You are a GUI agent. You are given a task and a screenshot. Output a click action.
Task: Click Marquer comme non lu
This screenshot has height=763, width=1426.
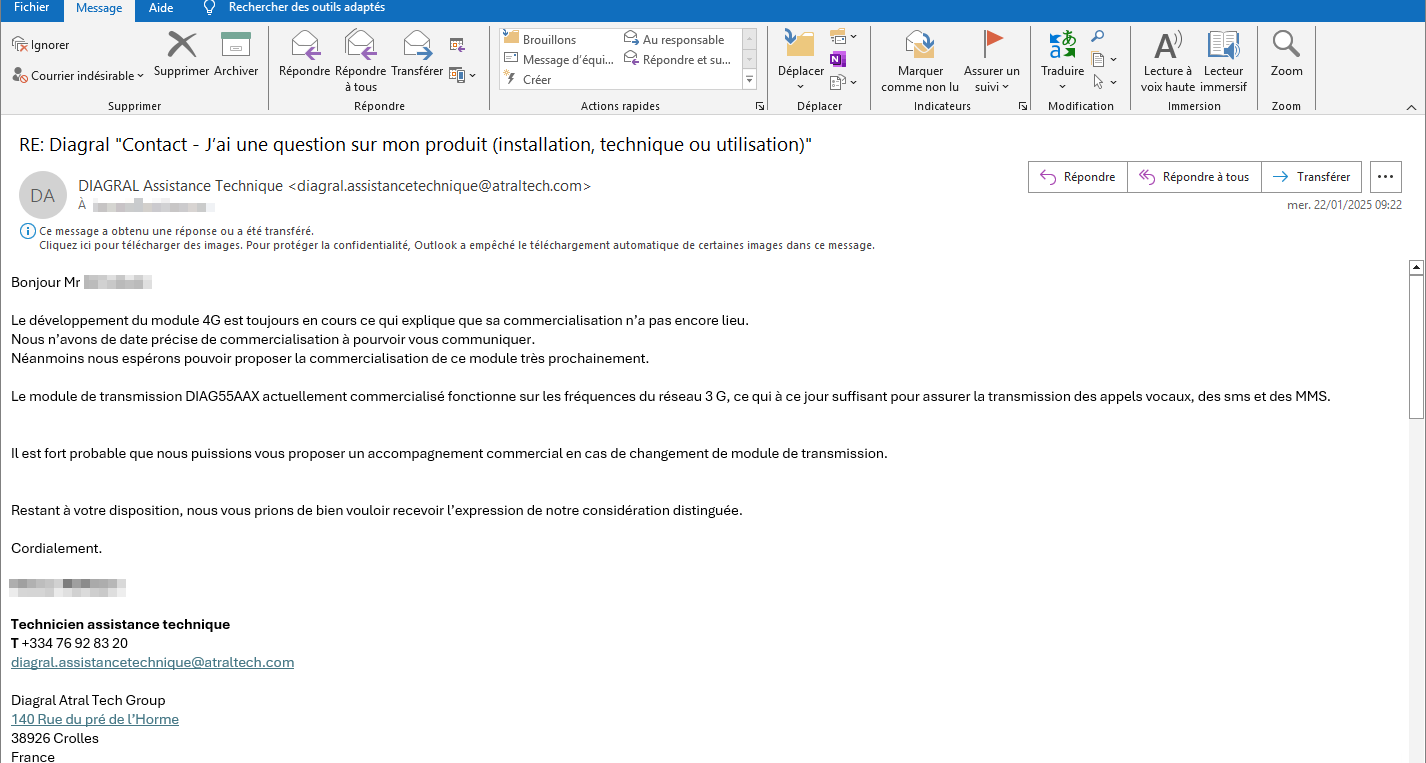click(920, 61)
